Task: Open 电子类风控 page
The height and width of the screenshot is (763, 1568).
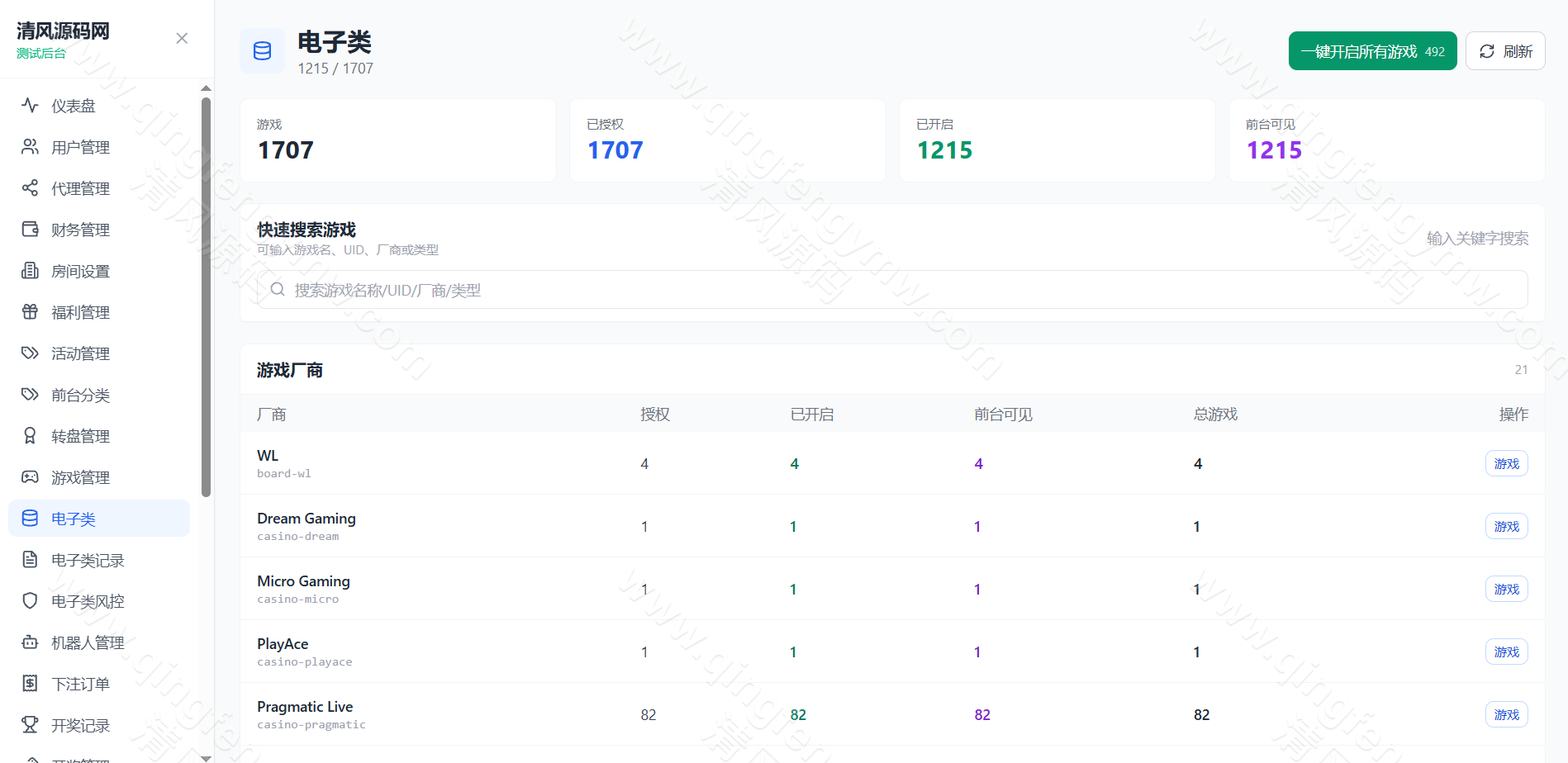Action: [x=99, y=601]
